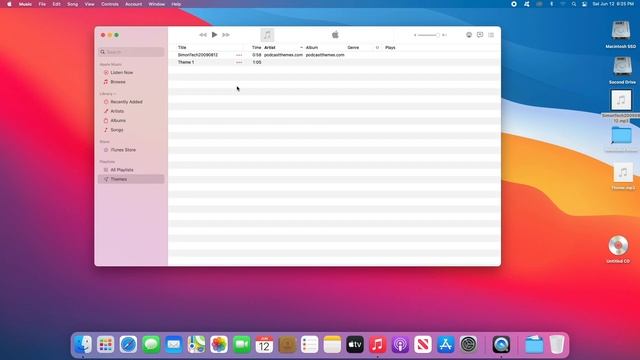Open Photos from the Dock
The image size is (640, 360).
(x=219, y=344)
